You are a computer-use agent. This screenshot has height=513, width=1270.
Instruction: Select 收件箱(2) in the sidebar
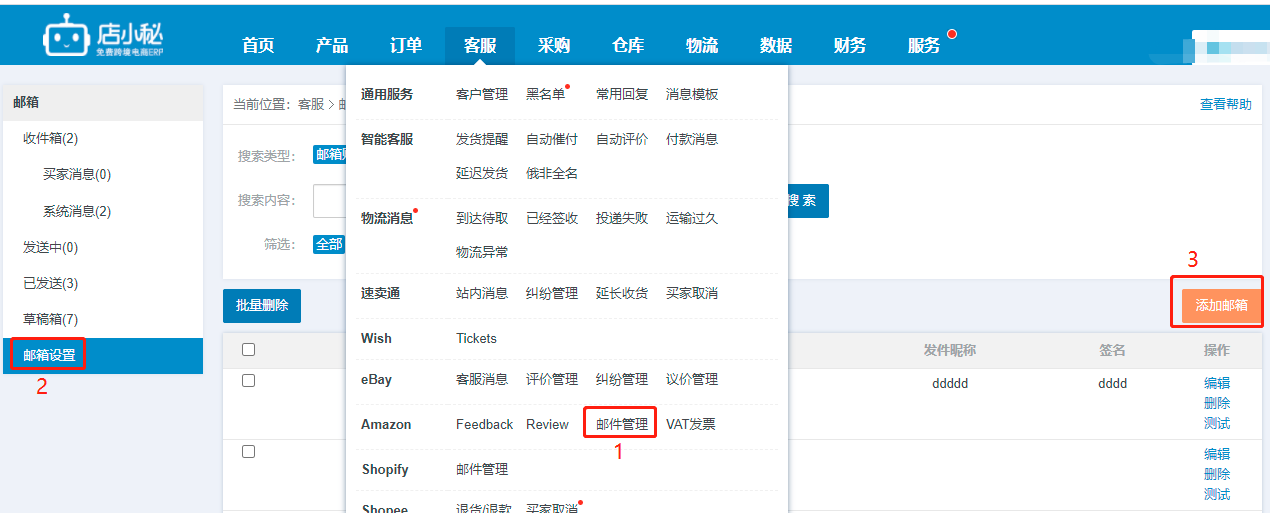point(50,138)
